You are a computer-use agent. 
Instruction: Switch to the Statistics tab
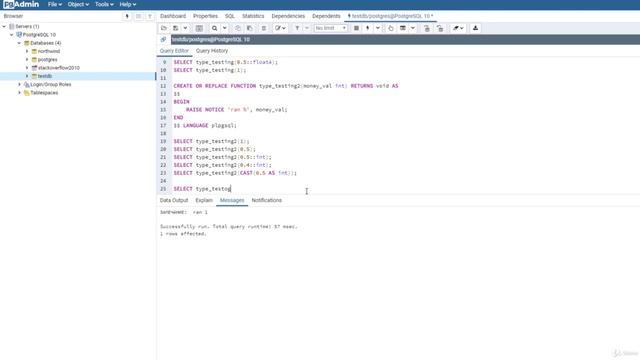(253, 16)
